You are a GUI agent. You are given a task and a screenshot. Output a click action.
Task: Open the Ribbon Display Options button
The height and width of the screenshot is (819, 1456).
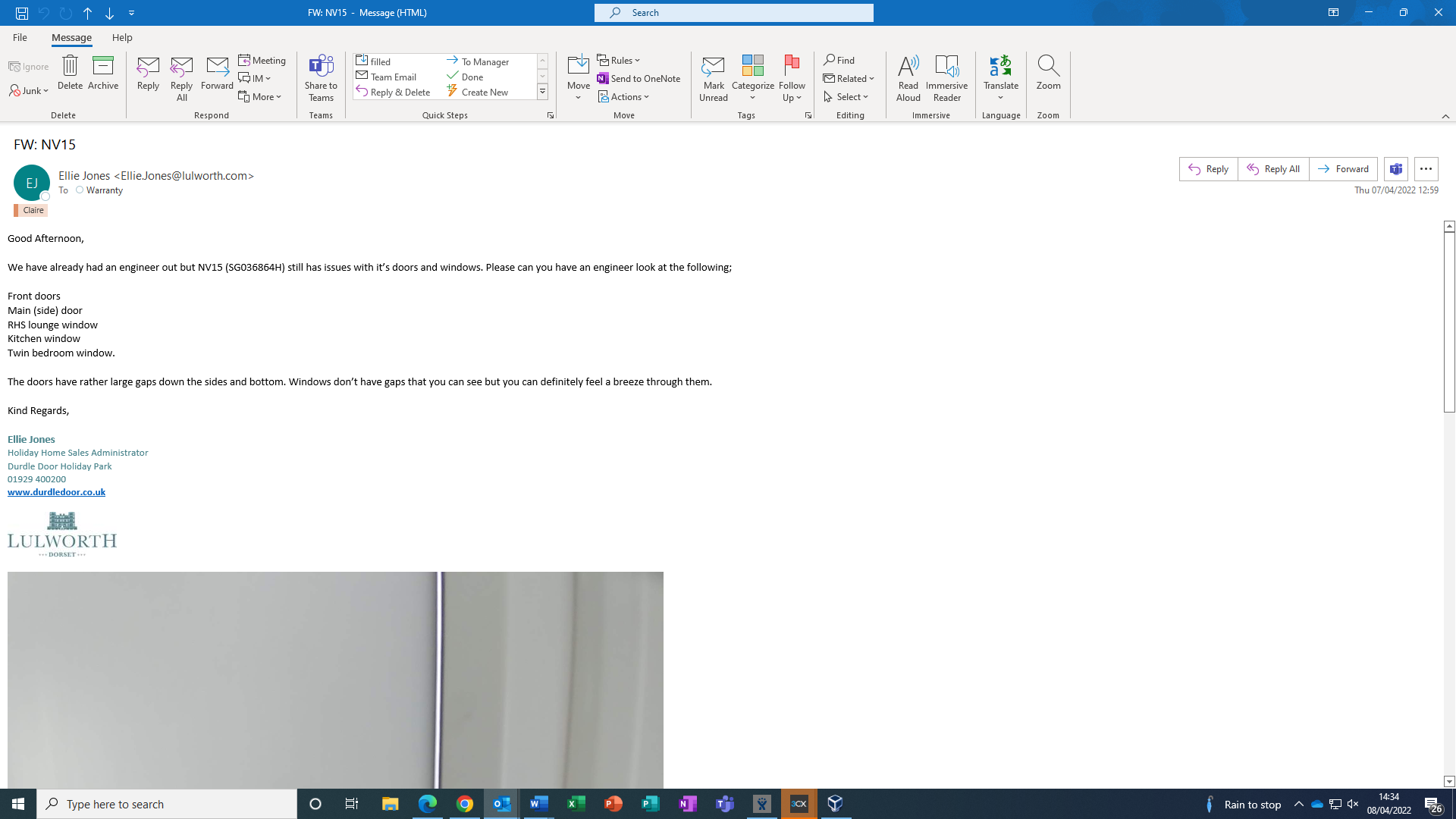[1333, 13]
